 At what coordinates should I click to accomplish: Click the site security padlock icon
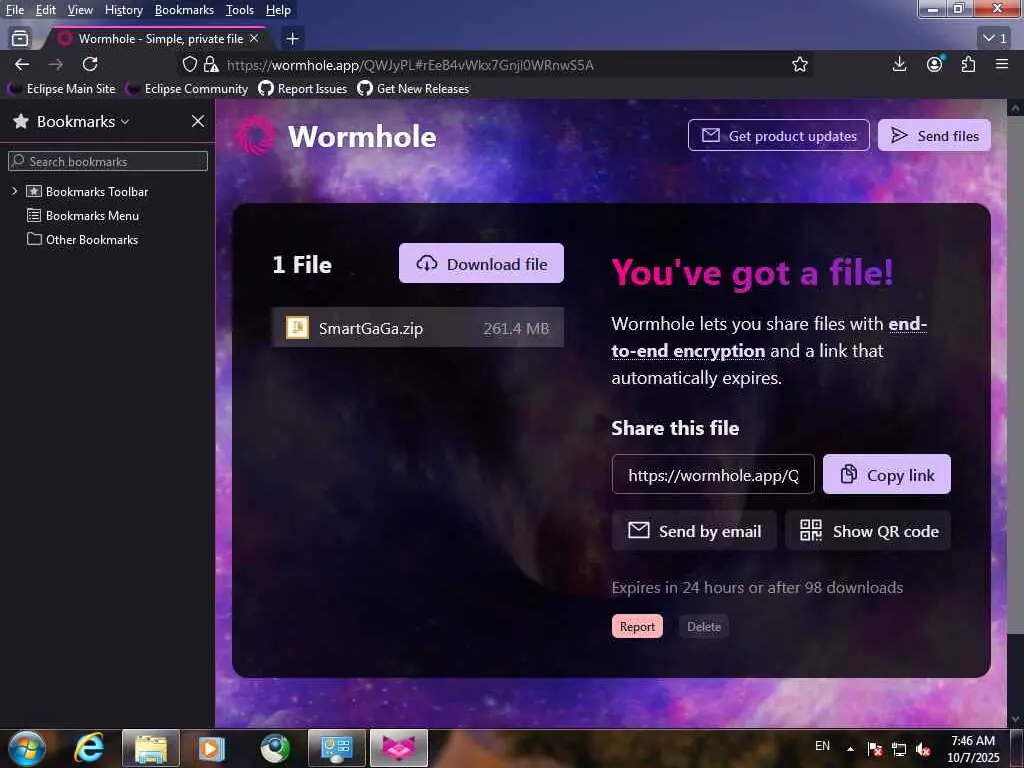click(x=211, y=64)
